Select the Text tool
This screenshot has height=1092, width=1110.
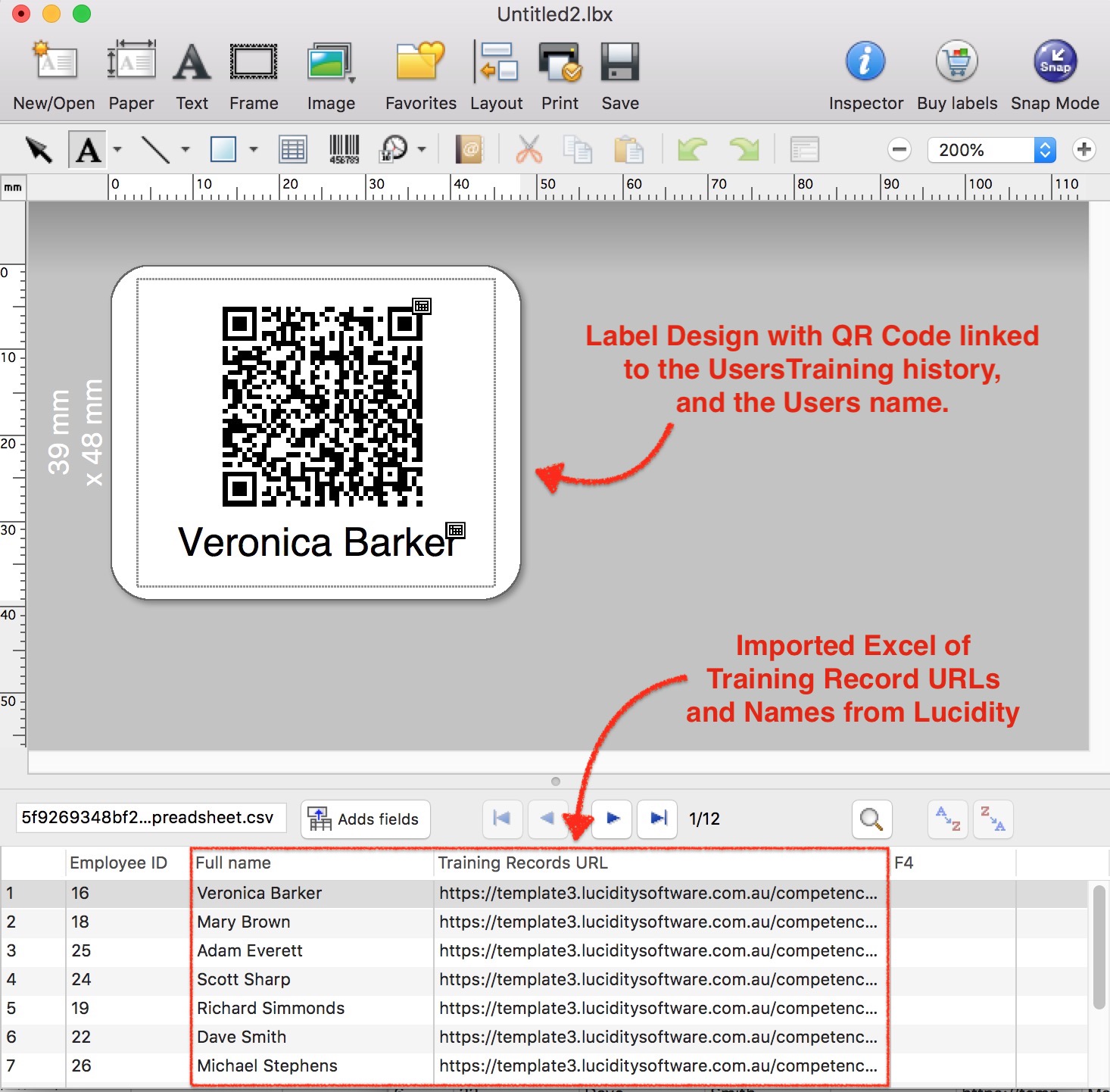tap(88, 149)
